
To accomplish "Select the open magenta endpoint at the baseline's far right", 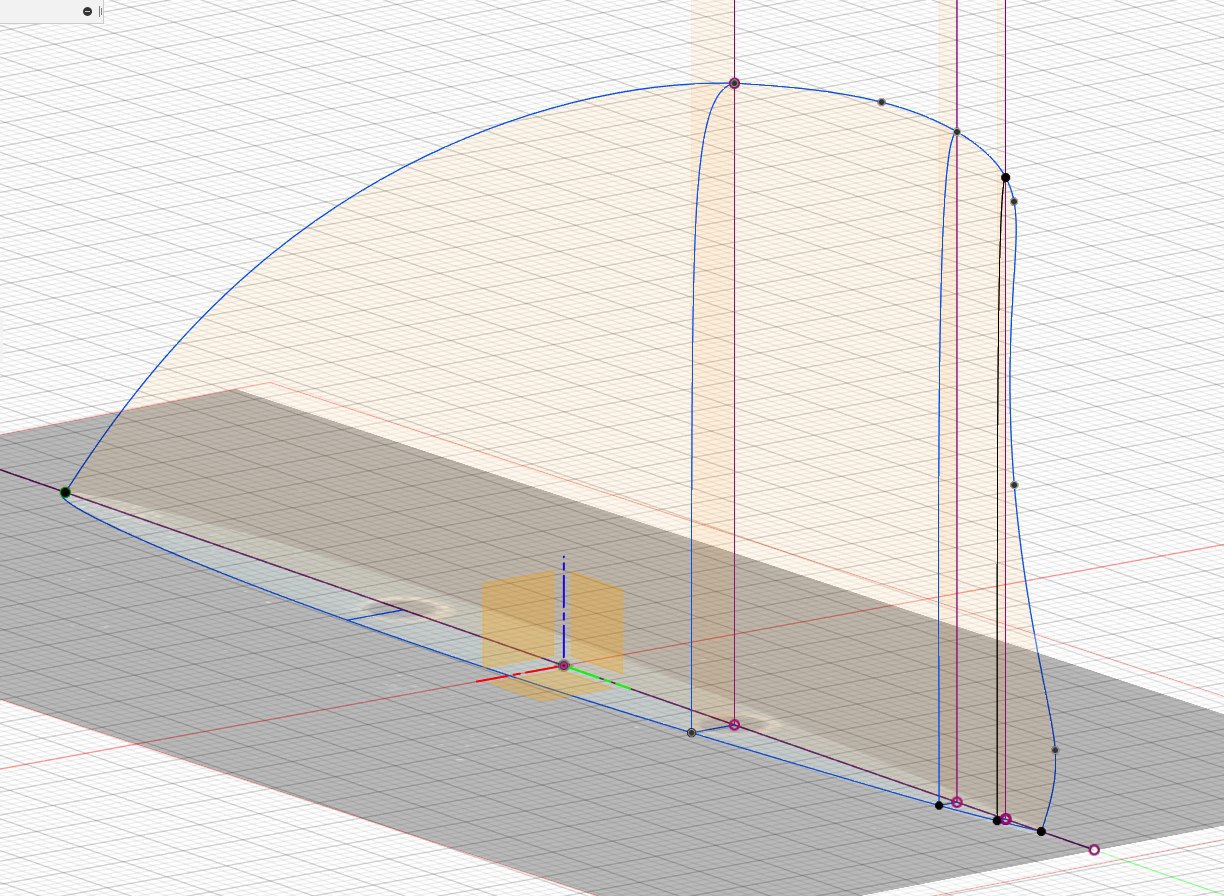I will pyautogui.click(x=1094, y=850).
